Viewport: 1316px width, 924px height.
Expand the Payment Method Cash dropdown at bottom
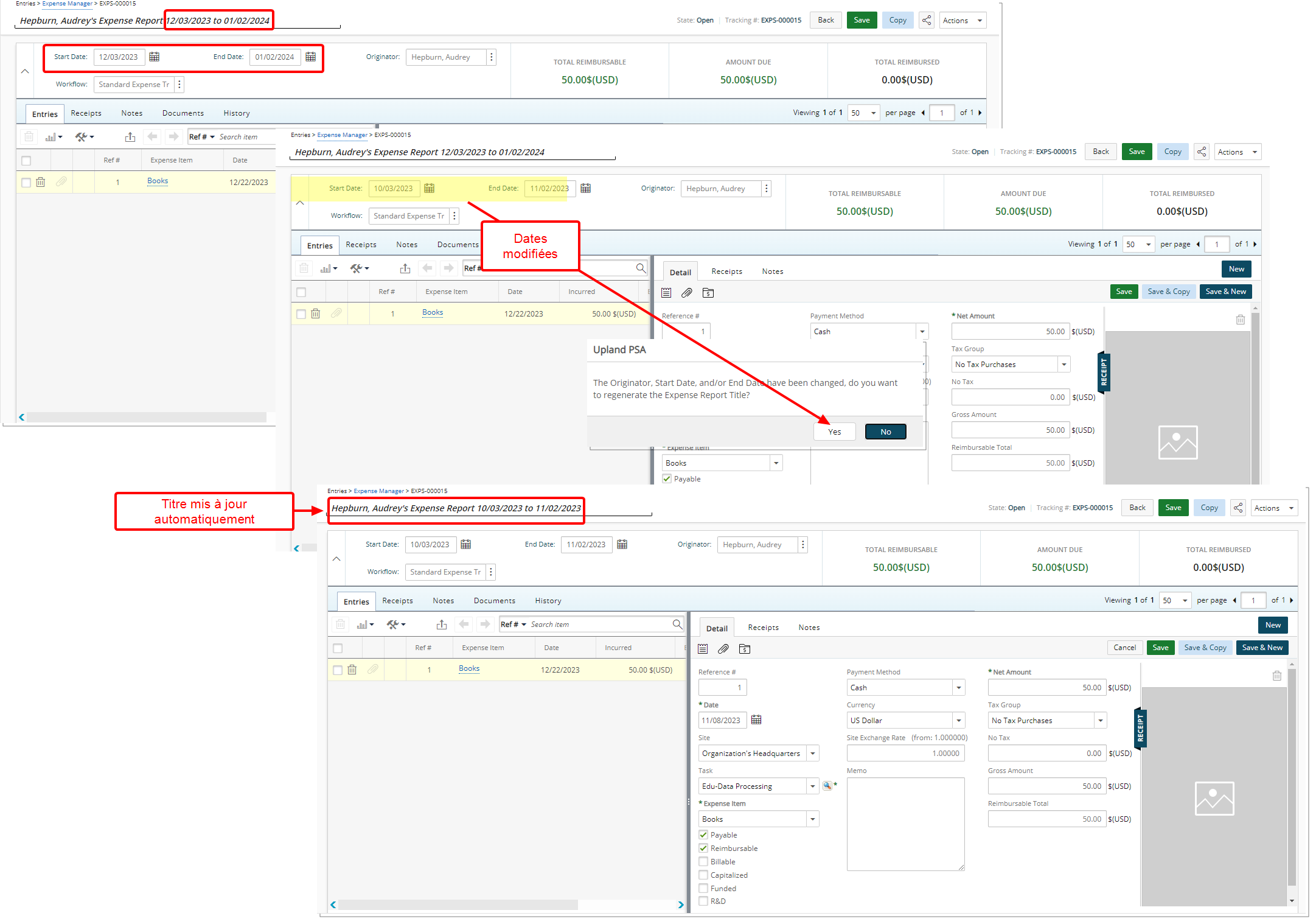[x=958, y=687]
